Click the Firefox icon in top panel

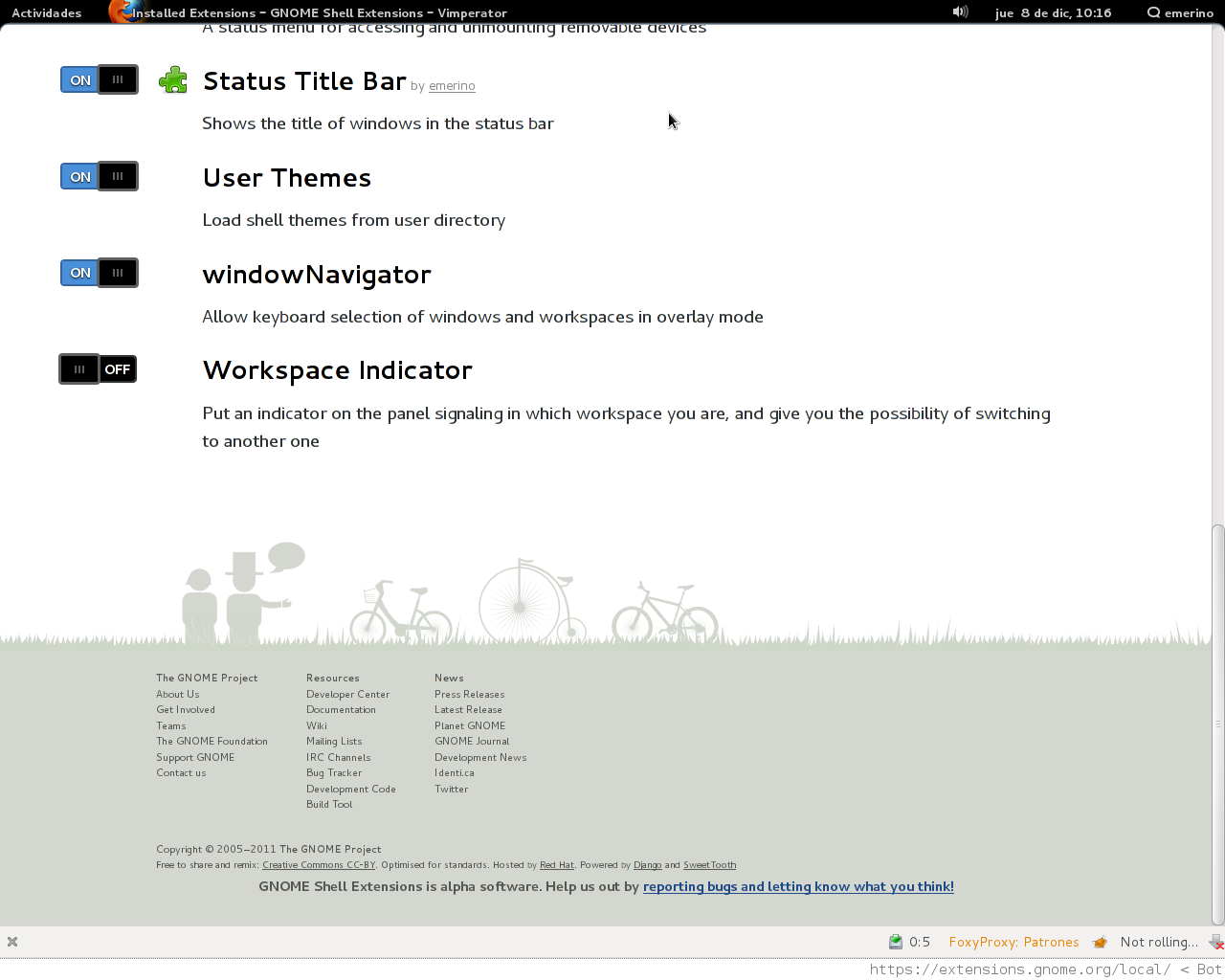(x=122, y=11)
